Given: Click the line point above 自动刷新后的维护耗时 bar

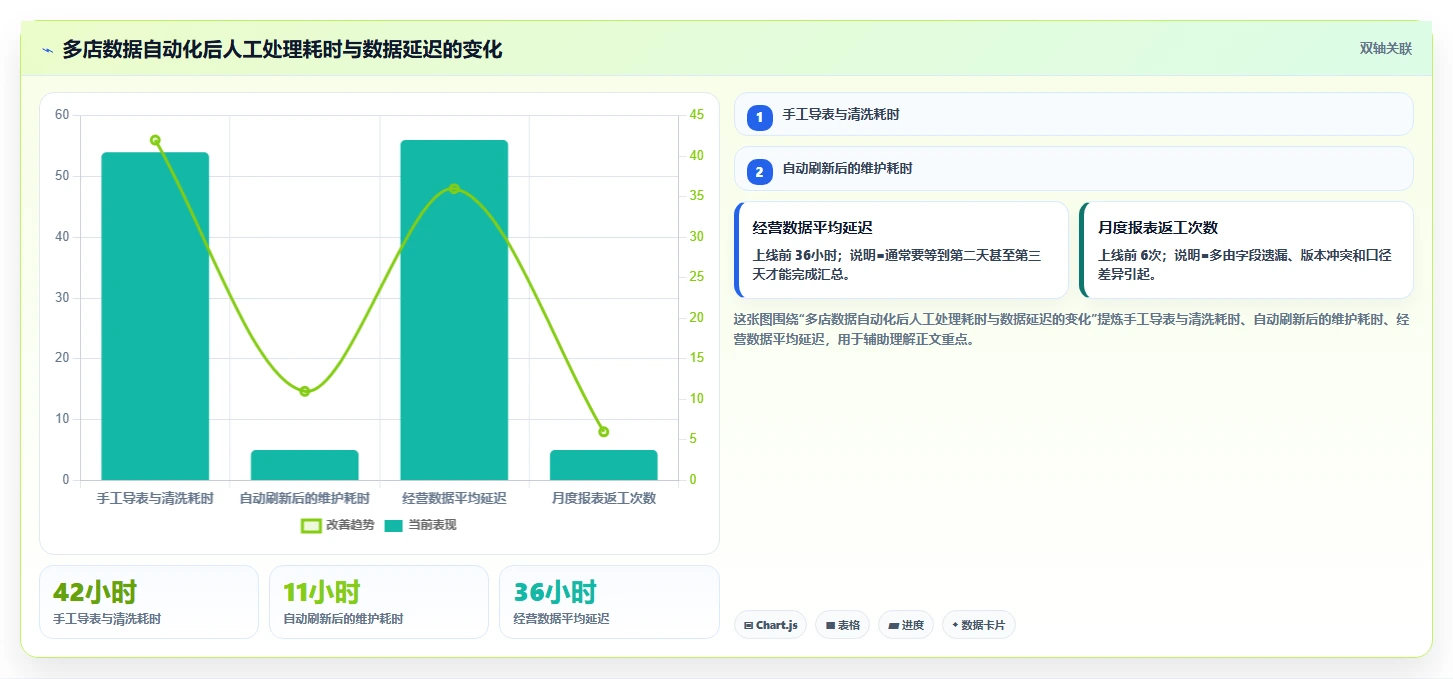Looking at the screenshot, I should point(305,391).
